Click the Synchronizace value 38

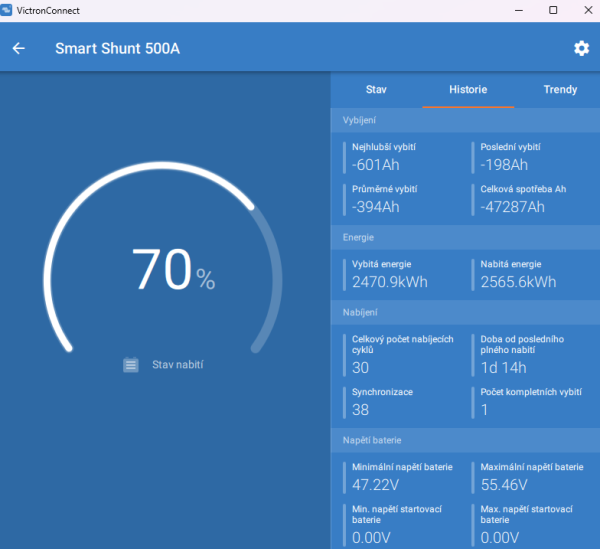click(360, 410)
